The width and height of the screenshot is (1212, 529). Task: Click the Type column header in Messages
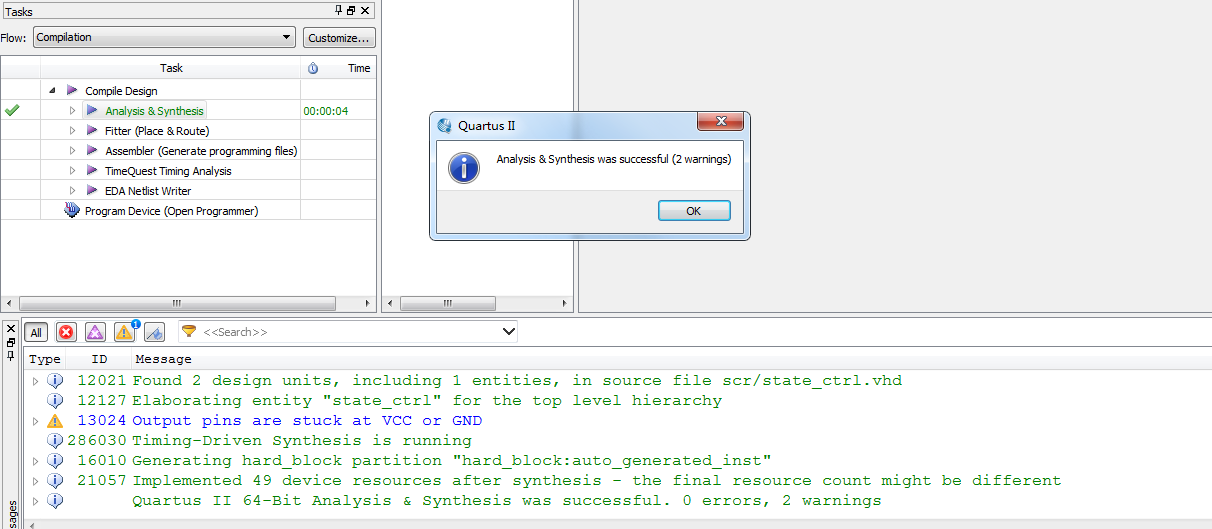click(44, 359)
